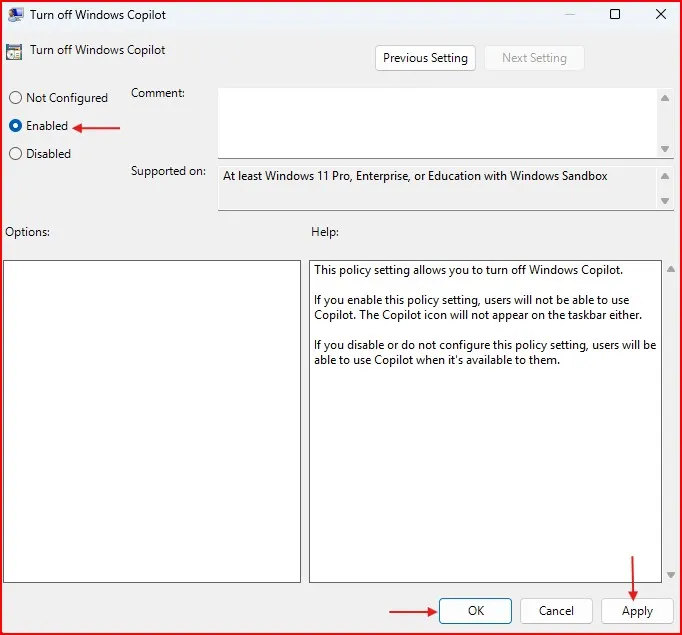This screenshot has width=682, height=635.
Task: Click Help pane scroll down arrow
Action: (671, 575)
